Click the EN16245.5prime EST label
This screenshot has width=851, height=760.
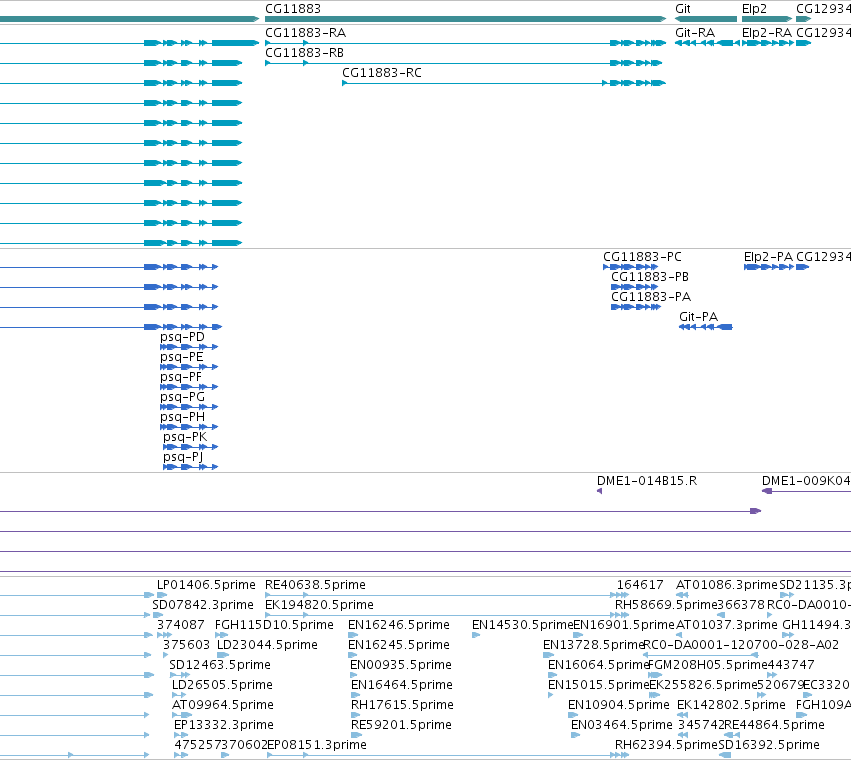pos(398,645)
